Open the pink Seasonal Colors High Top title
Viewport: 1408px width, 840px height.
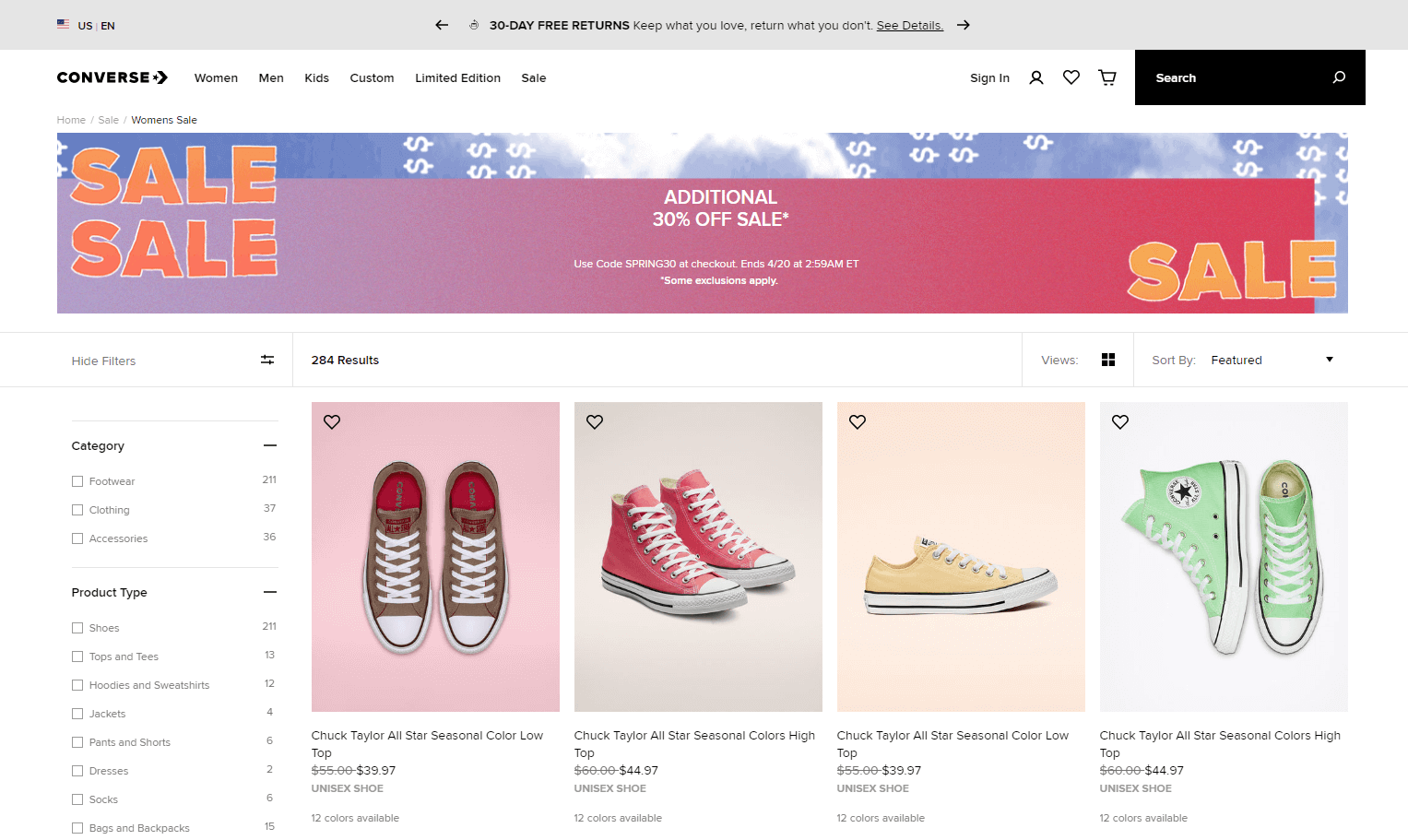(x=694, y=744)
